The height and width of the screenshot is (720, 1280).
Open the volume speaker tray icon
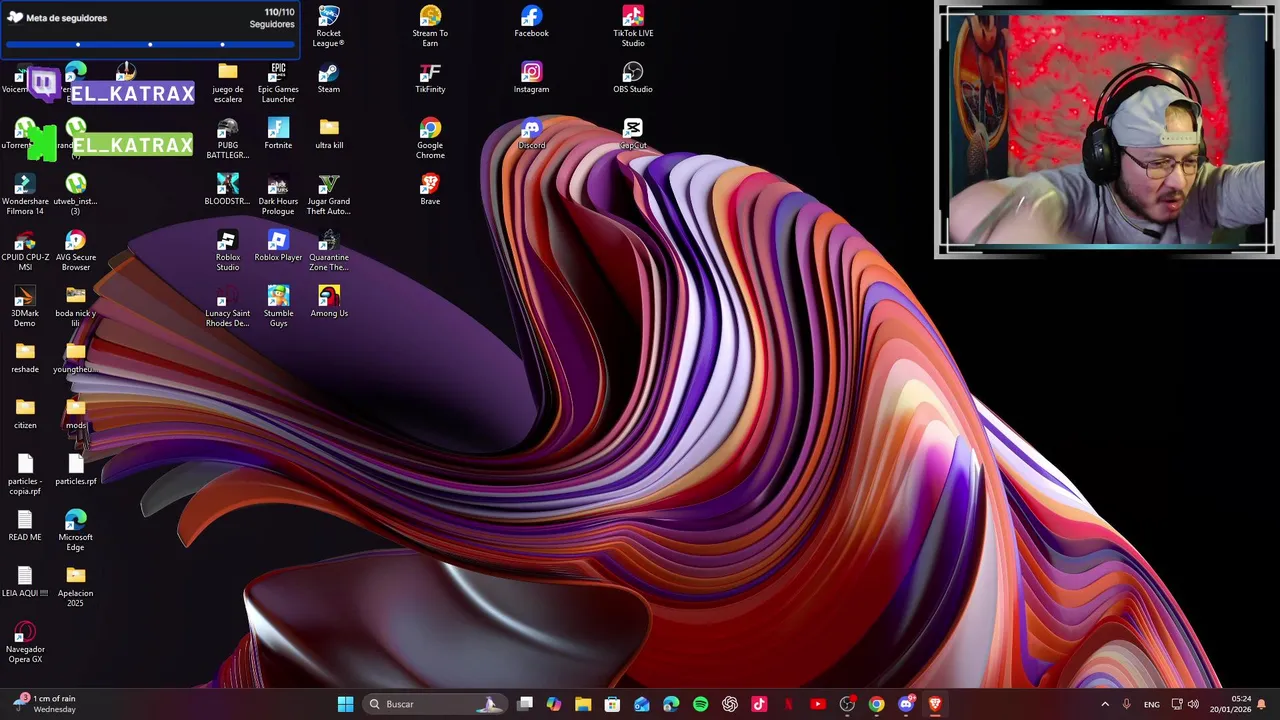[x=1192, y=704]
